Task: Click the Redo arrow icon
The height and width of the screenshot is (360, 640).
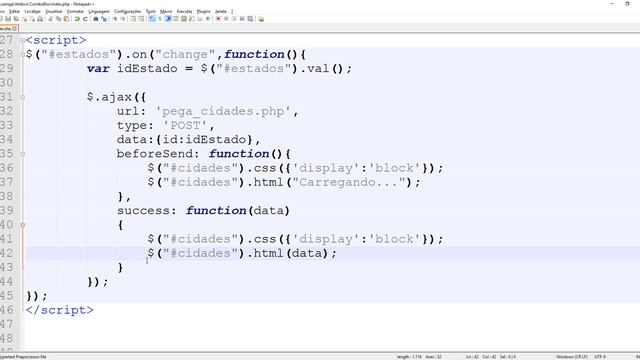Action: pyautogui.click(x=85, y=19)
